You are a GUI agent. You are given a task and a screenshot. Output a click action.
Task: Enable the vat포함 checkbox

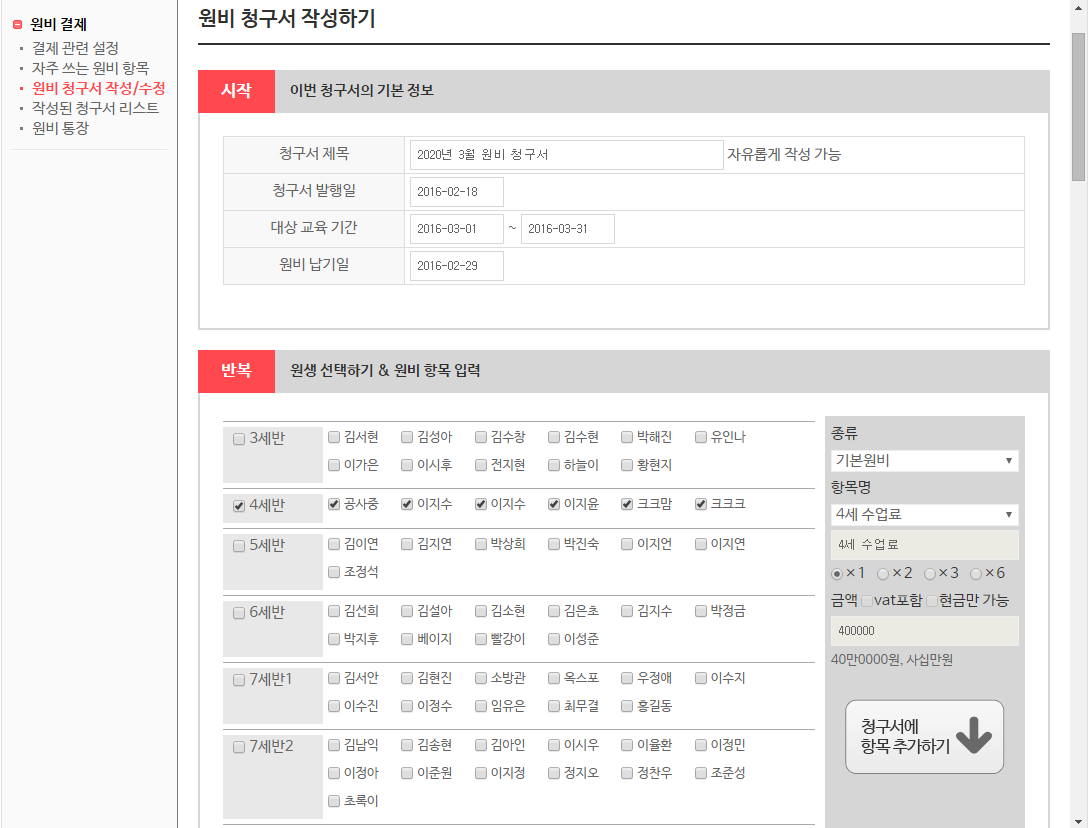[867, 601]
